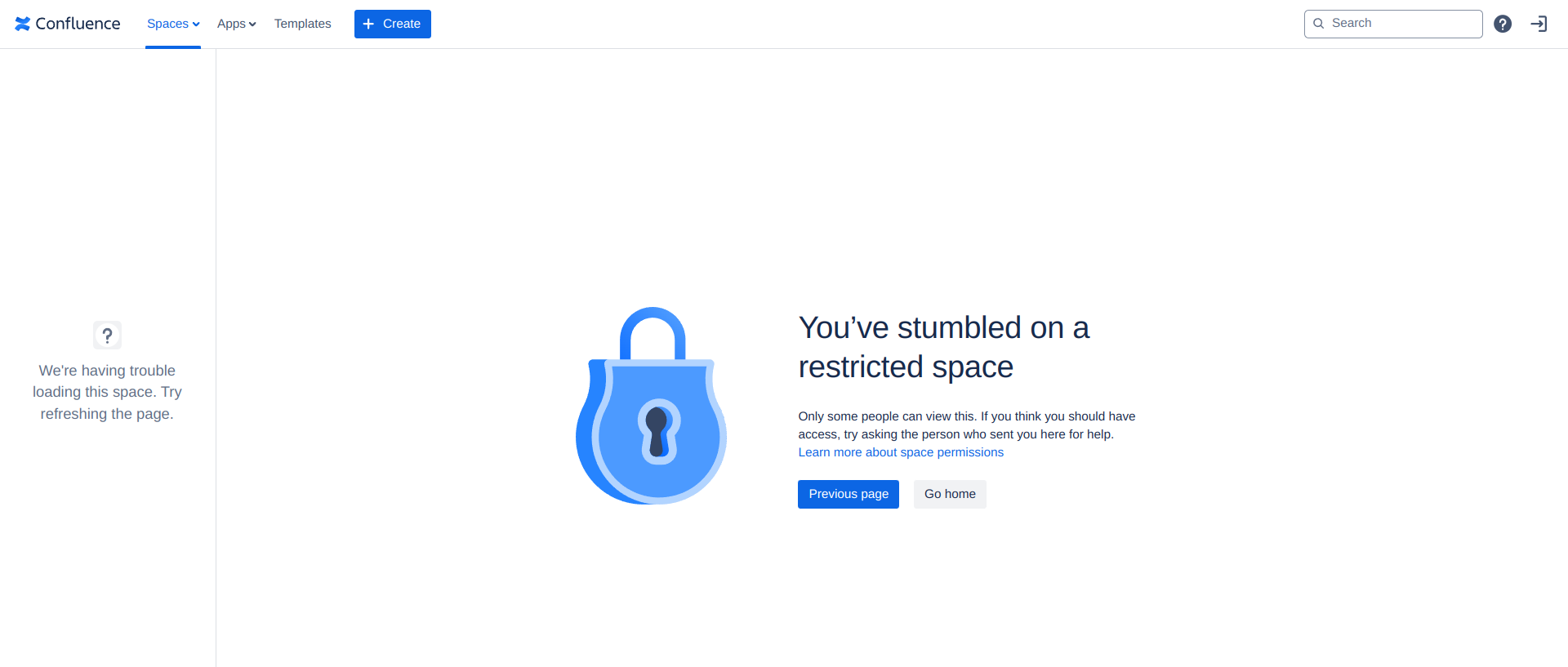Click the log in arrow icon

point(1539,24)
